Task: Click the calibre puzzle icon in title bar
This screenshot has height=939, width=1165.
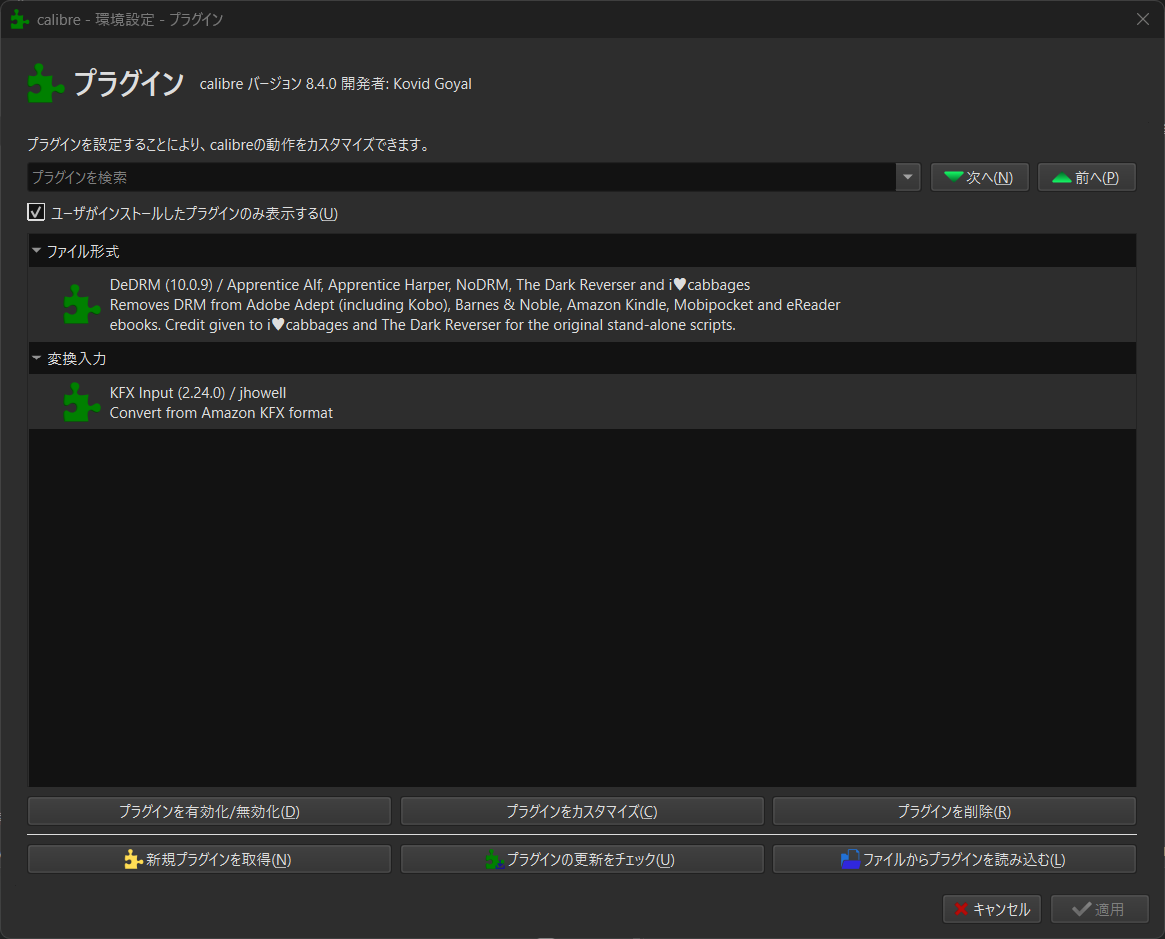Action: click(x=19, y=18)
